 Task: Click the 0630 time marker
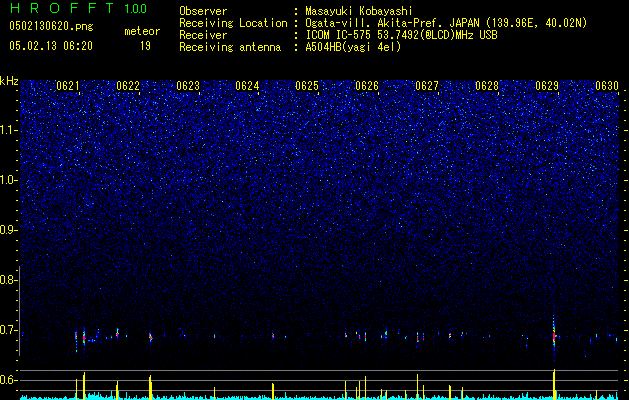point(607,86)
